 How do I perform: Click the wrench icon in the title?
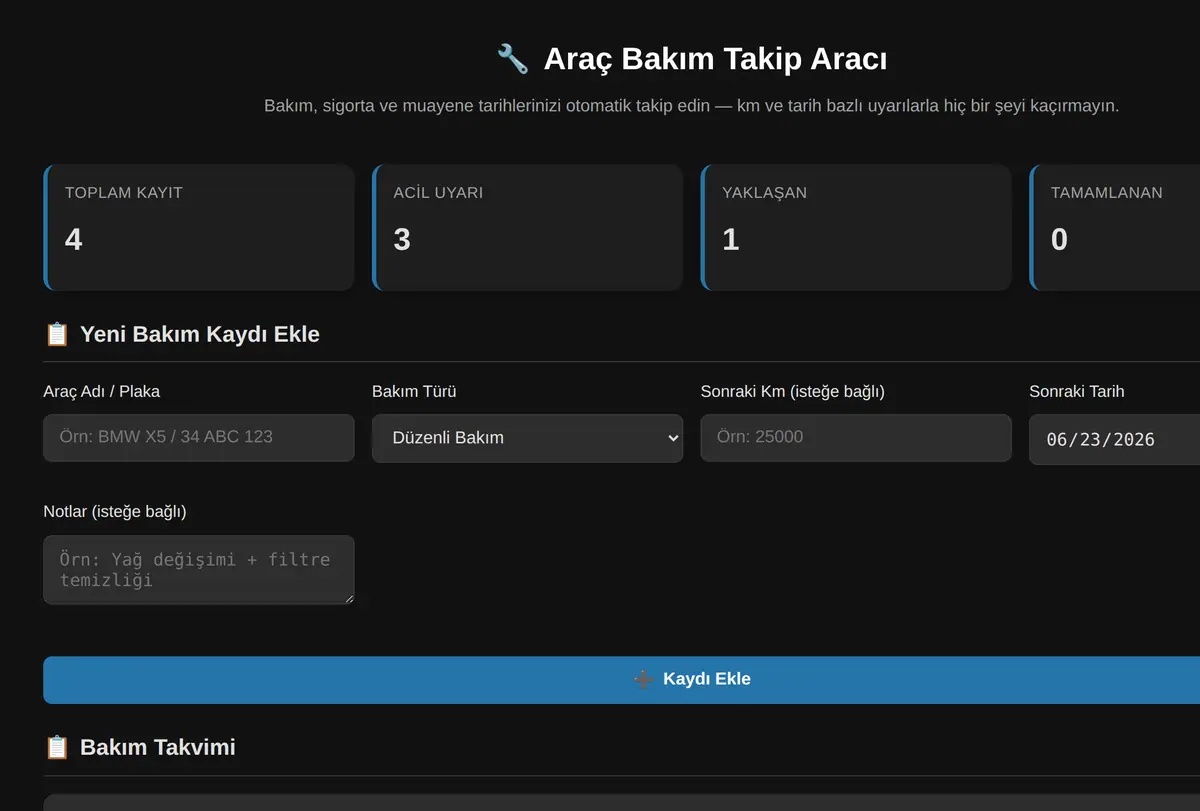[x=512, y=59]
